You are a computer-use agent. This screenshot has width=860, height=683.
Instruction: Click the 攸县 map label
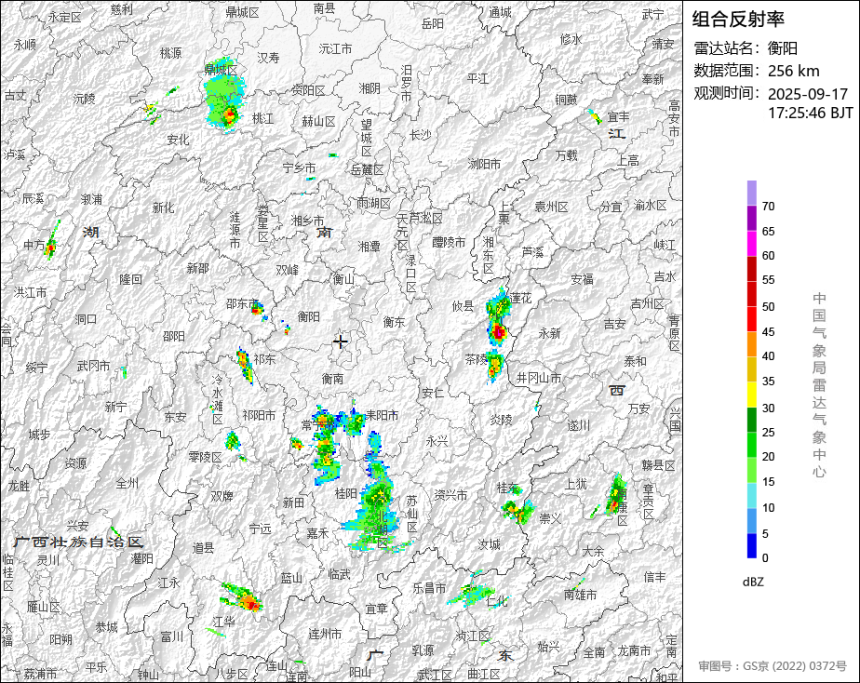click(463, 306)
